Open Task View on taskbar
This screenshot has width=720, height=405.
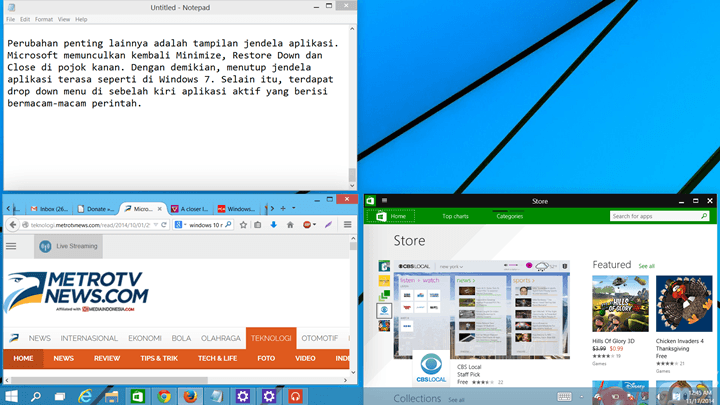pos(60,397)
